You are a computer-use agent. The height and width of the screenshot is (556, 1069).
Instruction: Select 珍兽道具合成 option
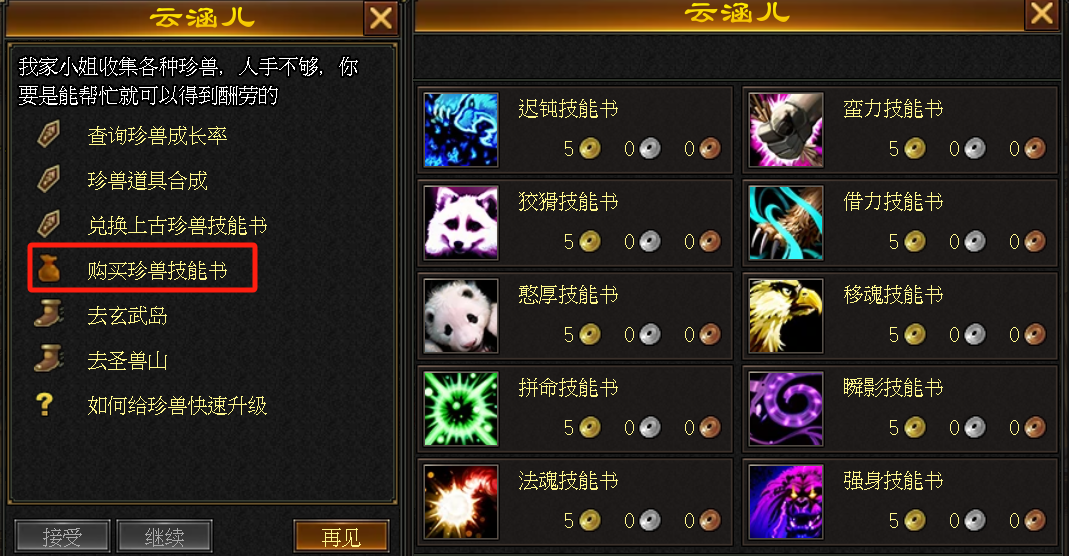click(x=147, y=181)
